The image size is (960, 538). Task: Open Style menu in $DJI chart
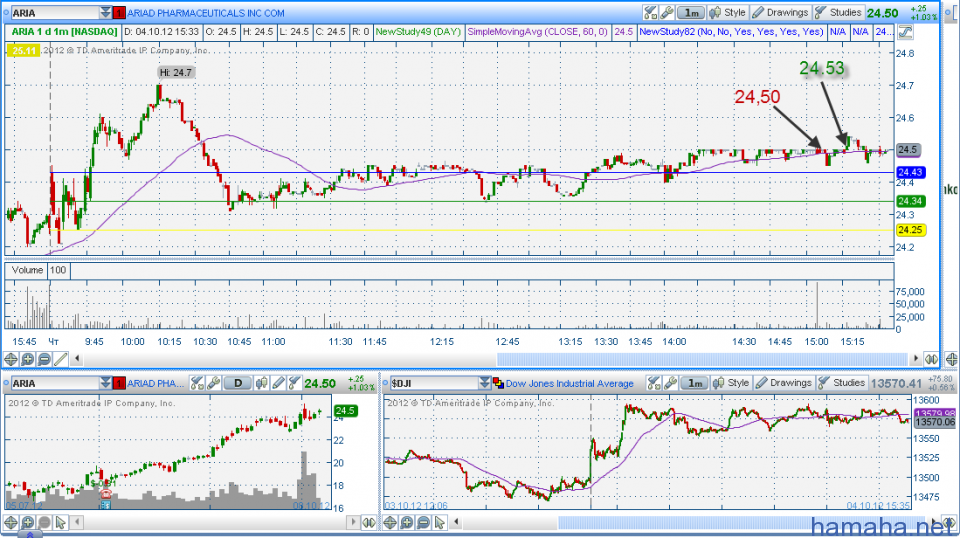731,383
